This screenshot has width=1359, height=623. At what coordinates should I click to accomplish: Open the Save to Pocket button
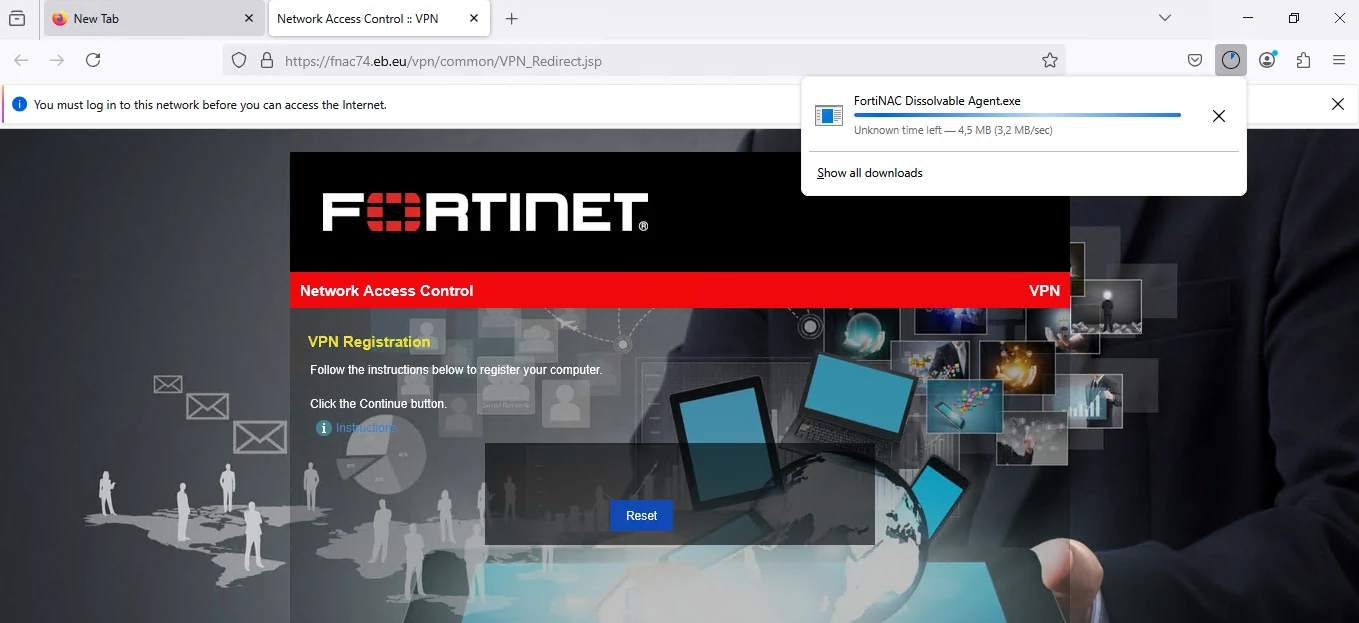click(x=1195, y=60)
